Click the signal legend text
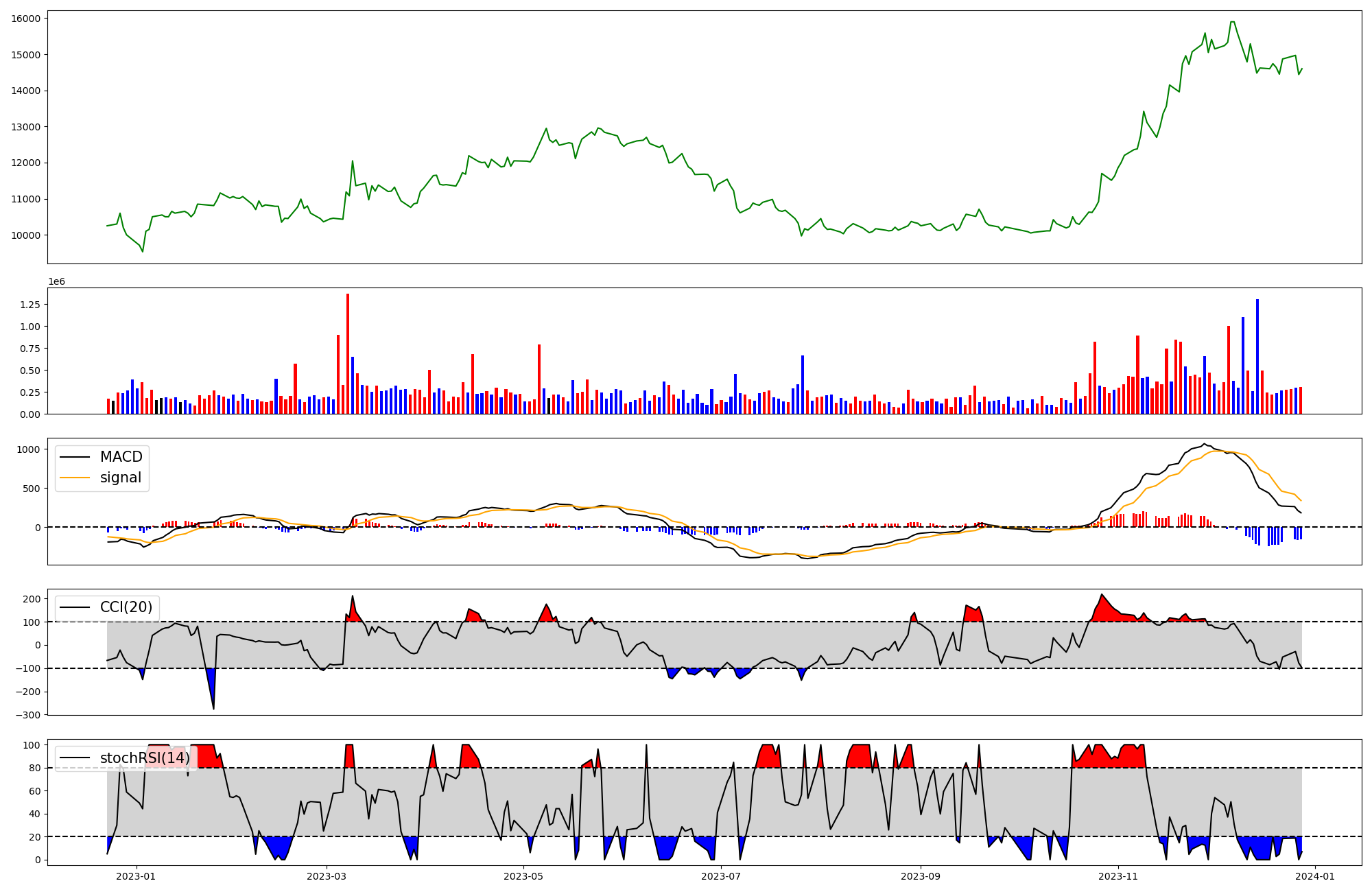Screen dimensions: 1372x892 121,478
